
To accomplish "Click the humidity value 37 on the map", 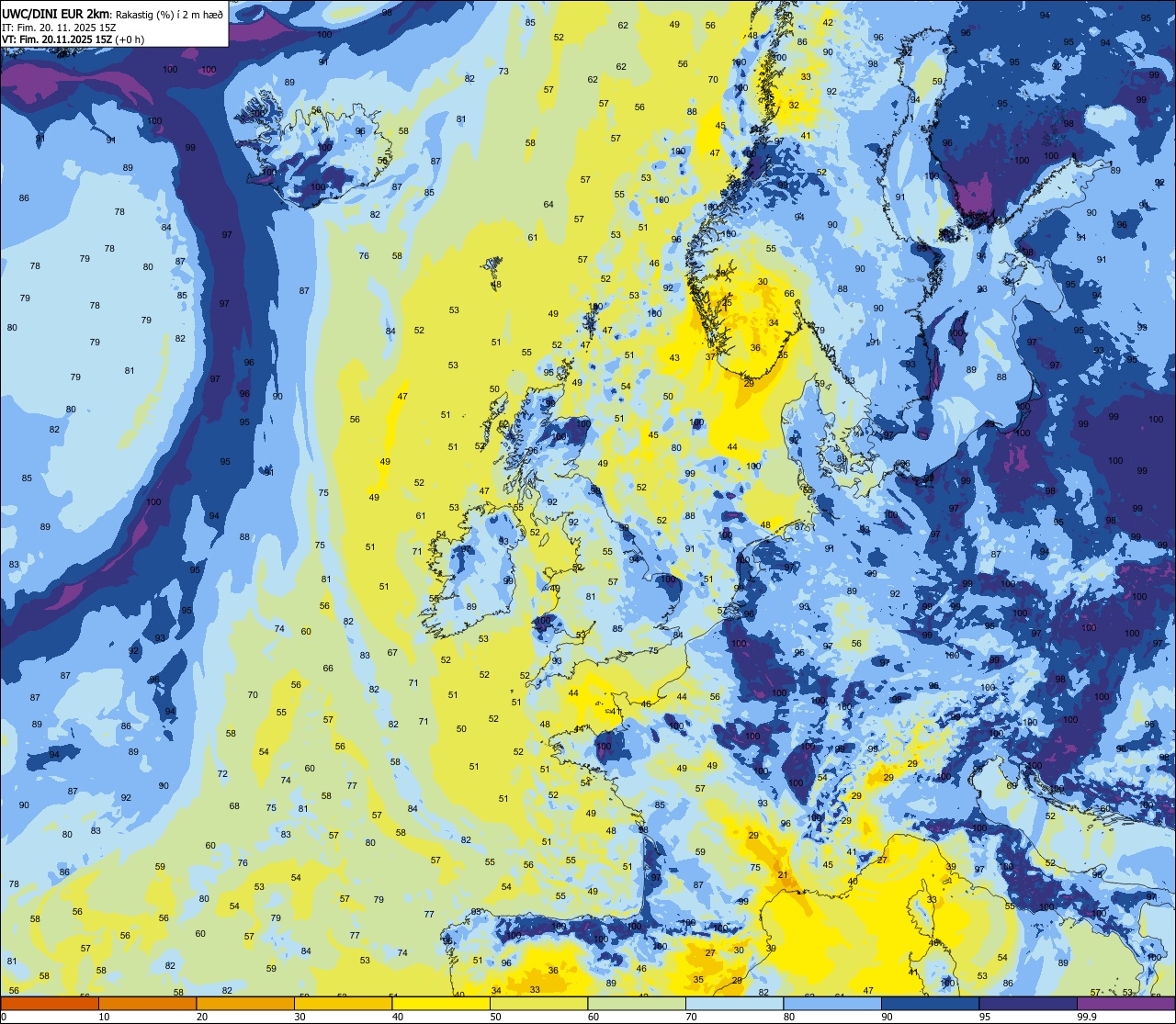I will (x=710, y=356).
